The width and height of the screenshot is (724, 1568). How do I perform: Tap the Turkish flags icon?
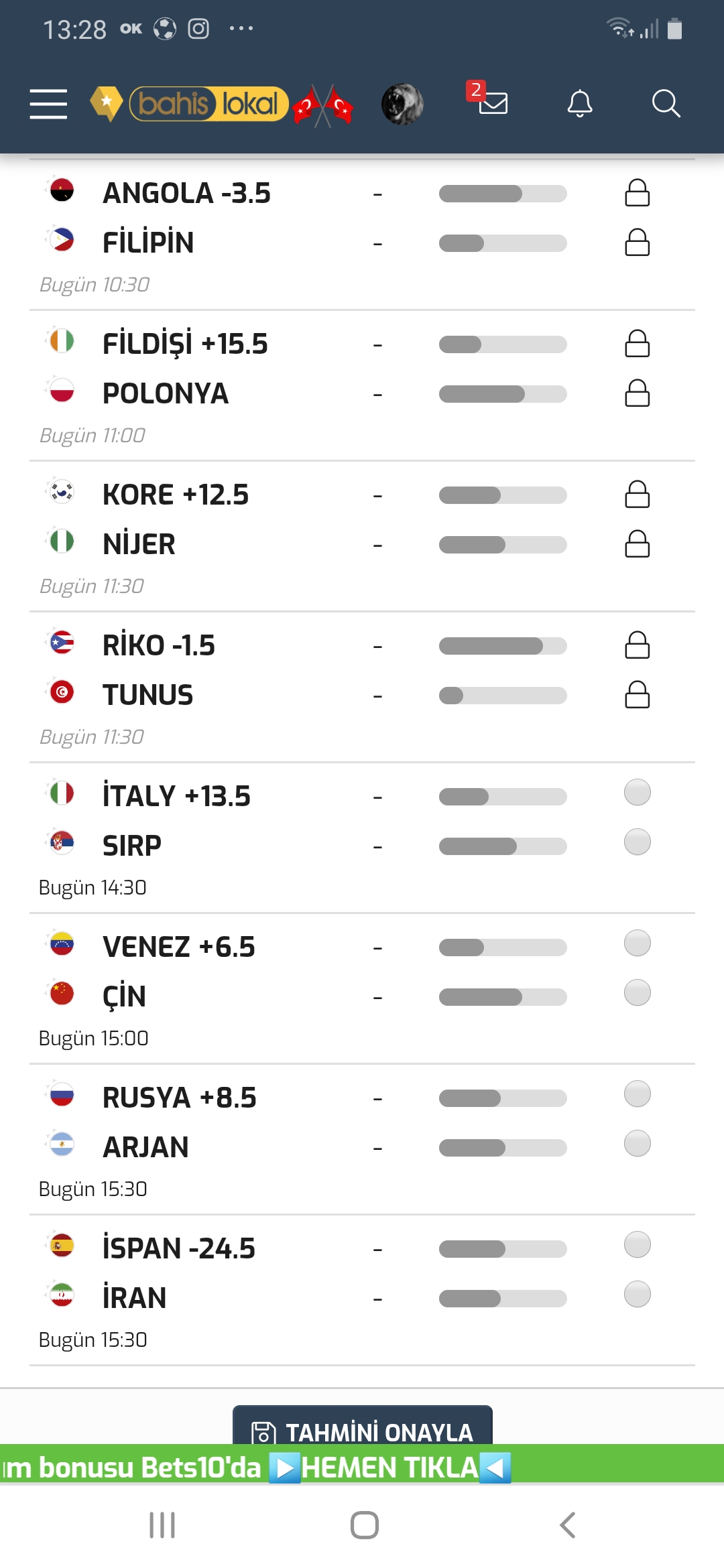pyautogui.click(x=323, y=105)
